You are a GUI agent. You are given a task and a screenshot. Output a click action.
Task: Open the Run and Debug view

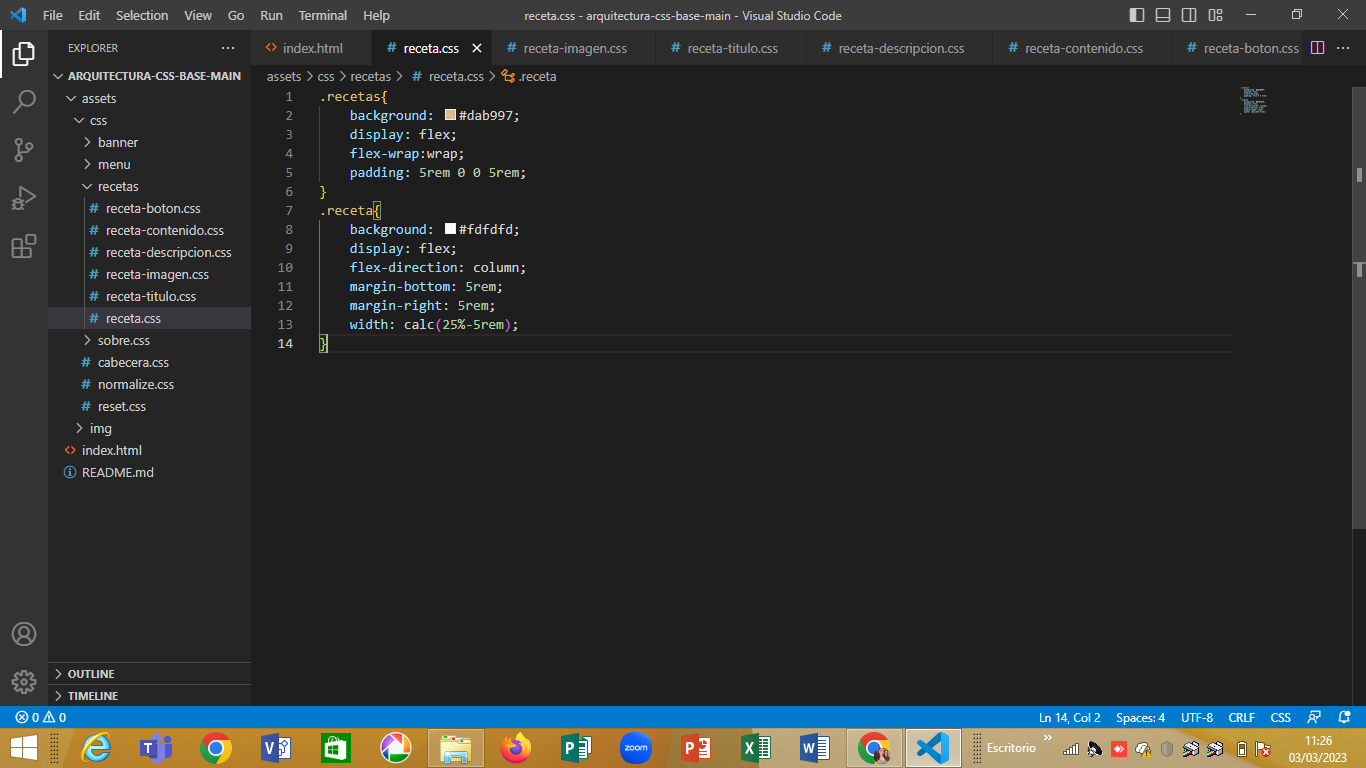click(24, 198)
